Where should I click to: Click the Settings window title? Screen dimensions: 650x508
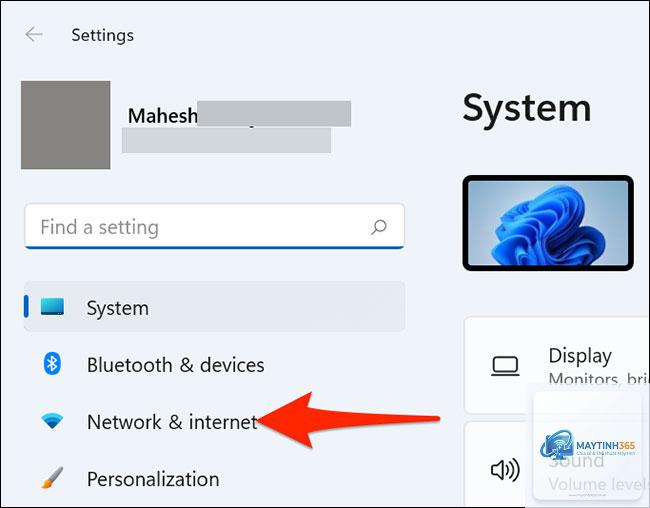tap(102, 35)
